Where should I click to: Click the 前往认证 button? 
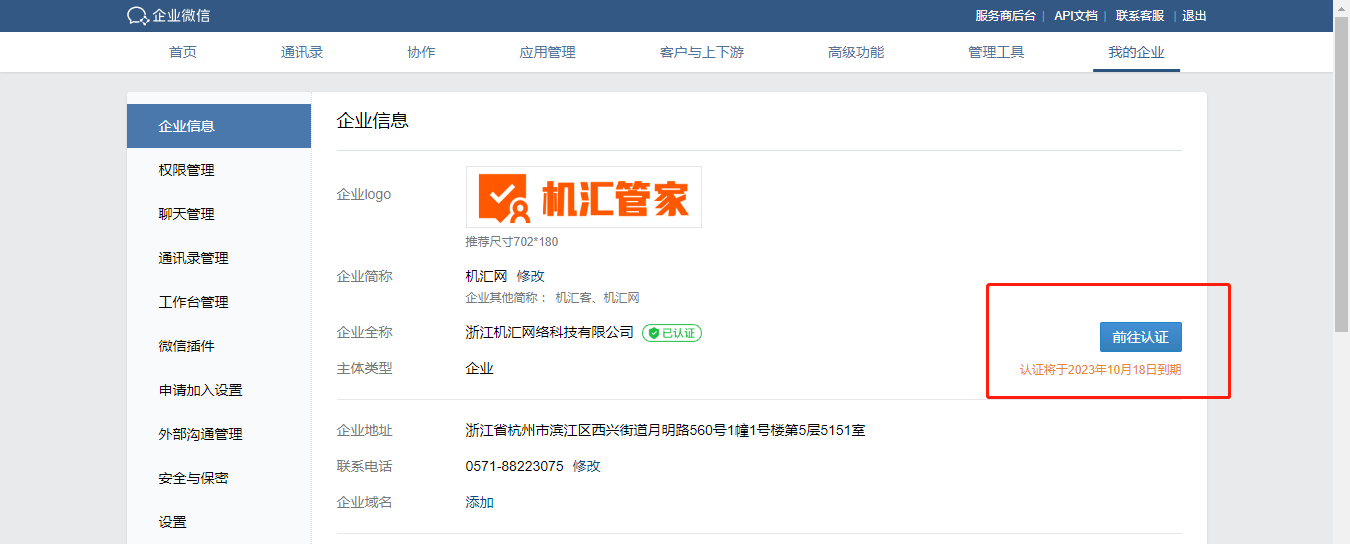[x=1141, y=337]
